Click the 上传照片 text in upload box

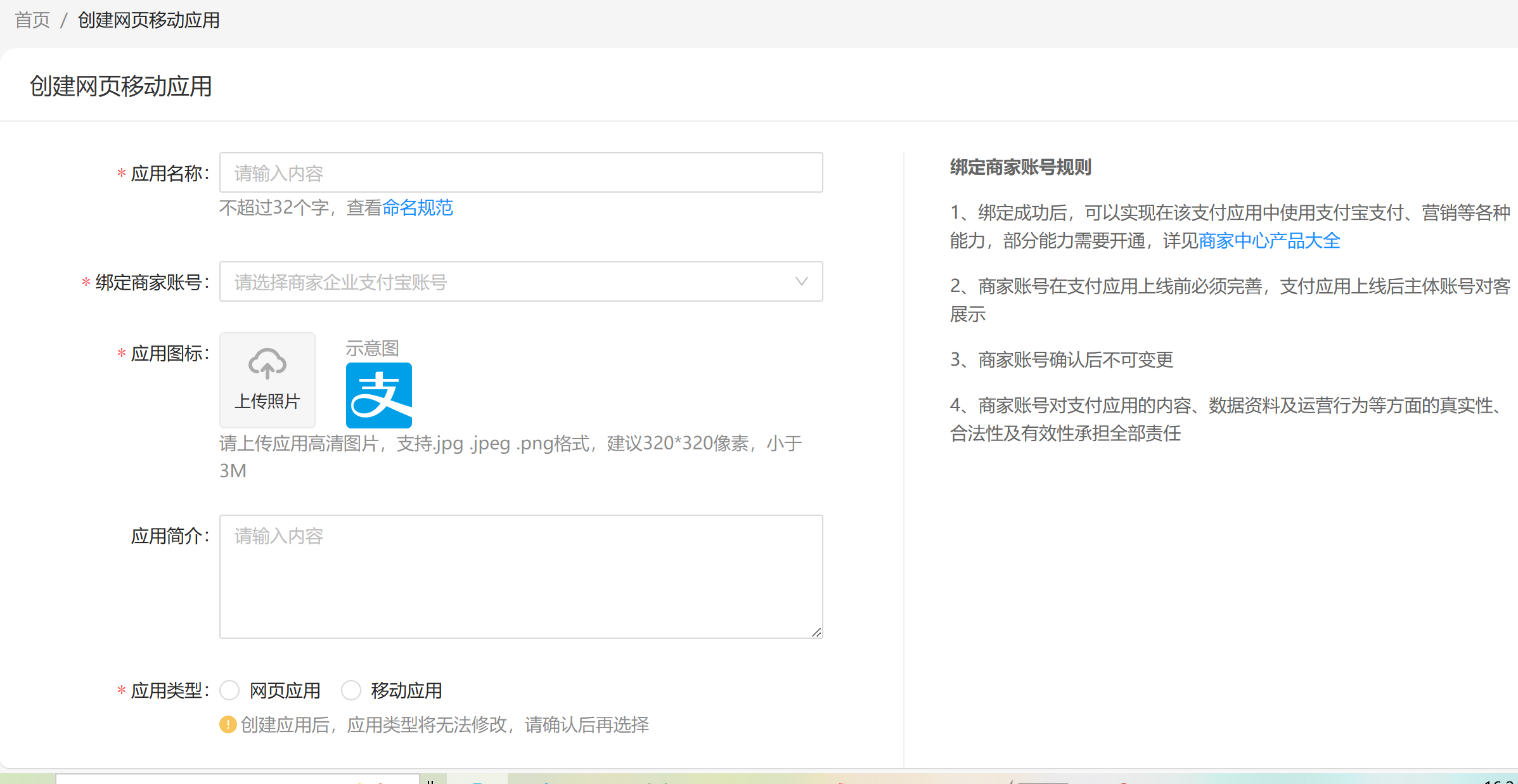click(x=267, y=401)
